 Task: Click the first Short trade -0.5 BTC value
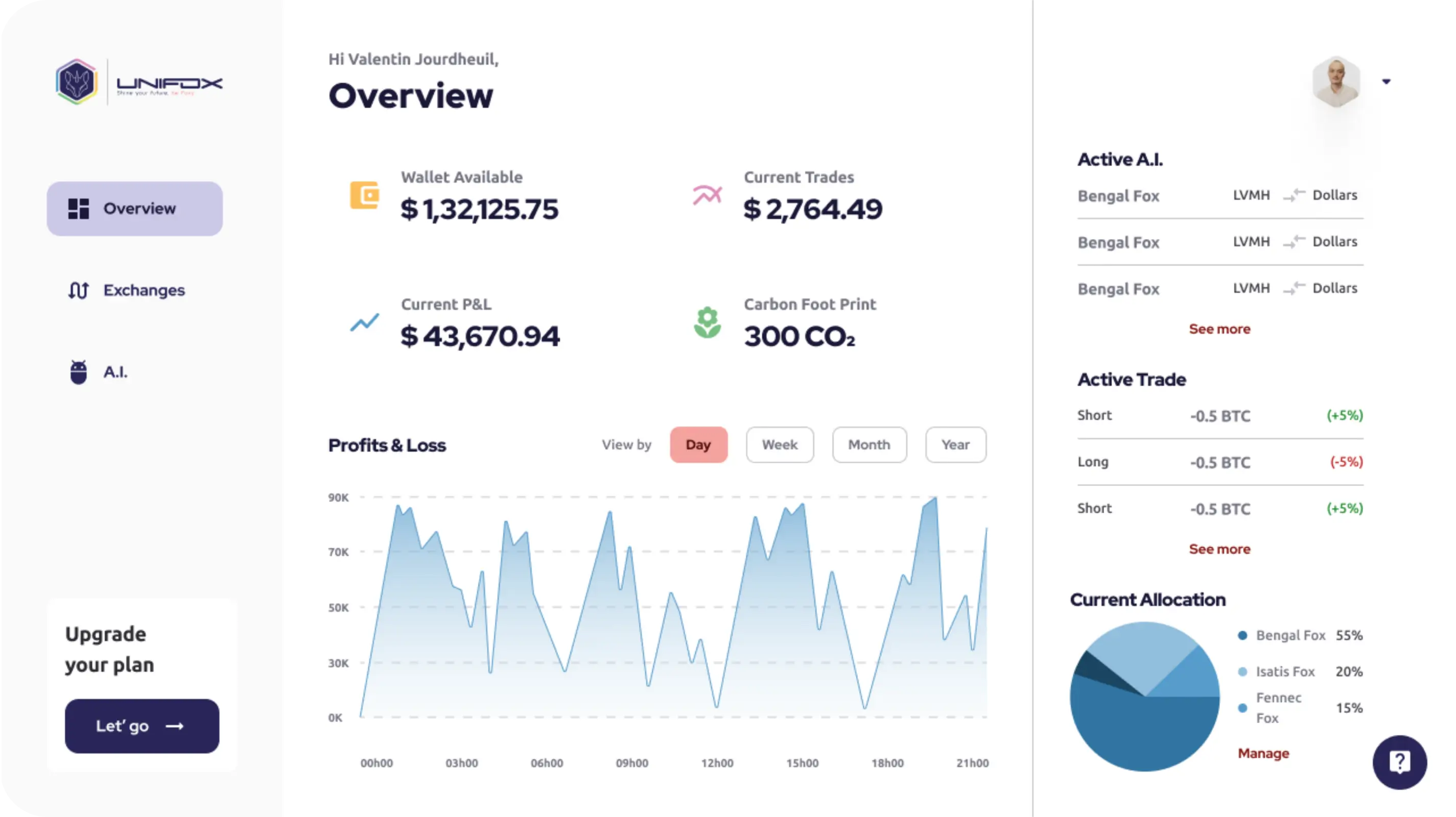(x=1220, y=416)
